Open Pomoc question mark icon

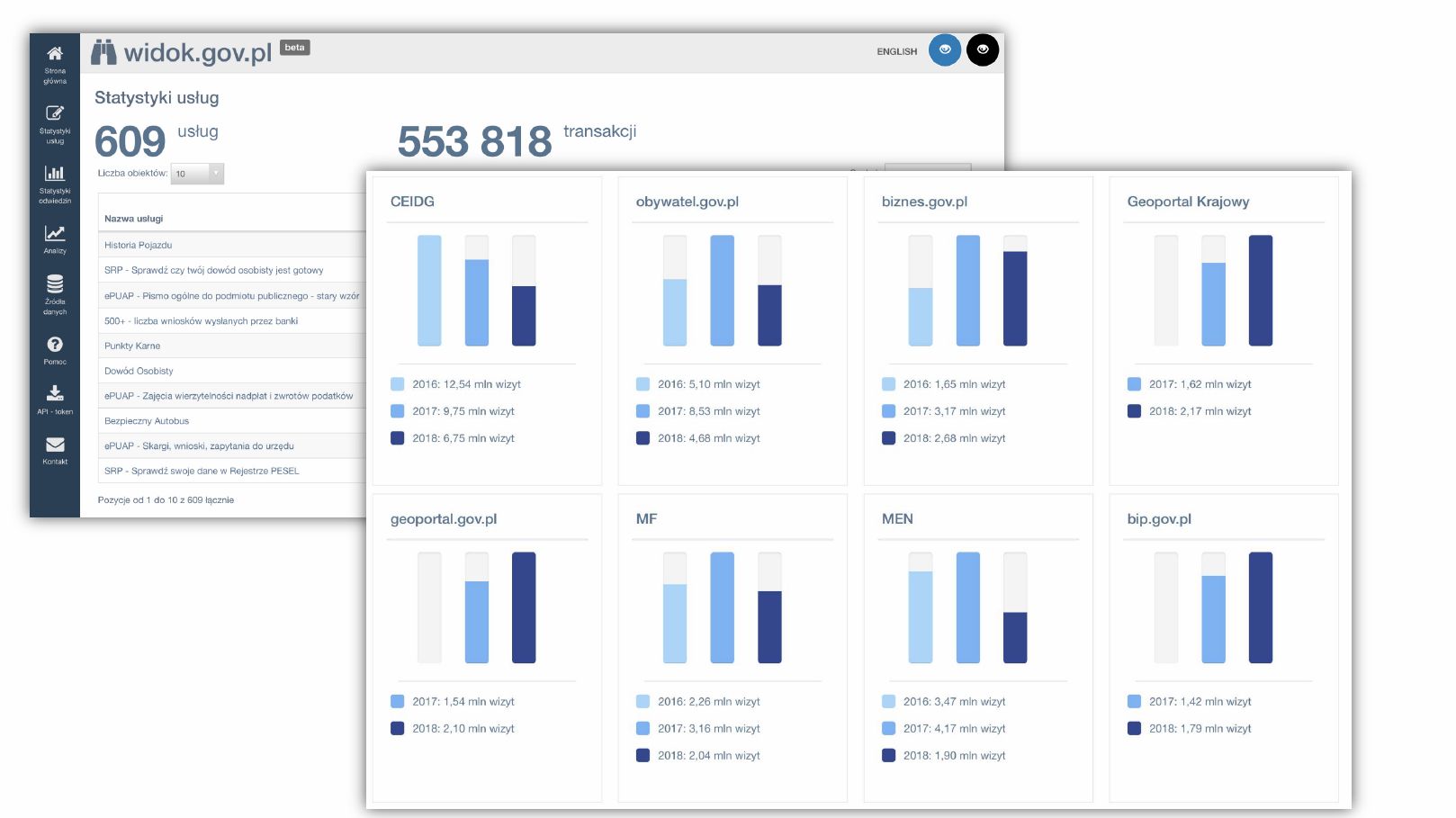coord(55,344)
